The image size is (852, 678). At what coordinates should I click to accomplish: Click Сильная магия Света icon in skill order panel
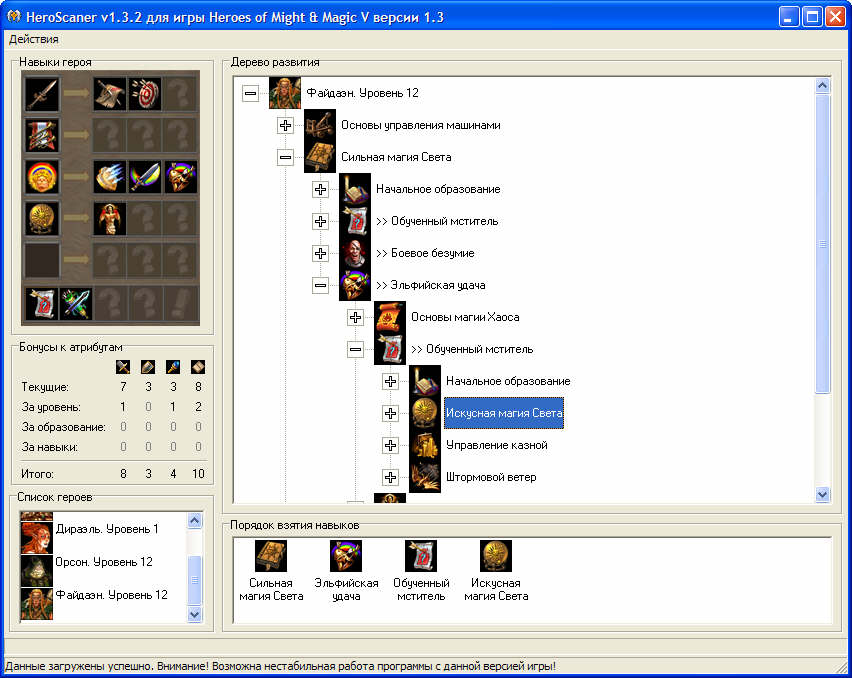coord(271,556)
